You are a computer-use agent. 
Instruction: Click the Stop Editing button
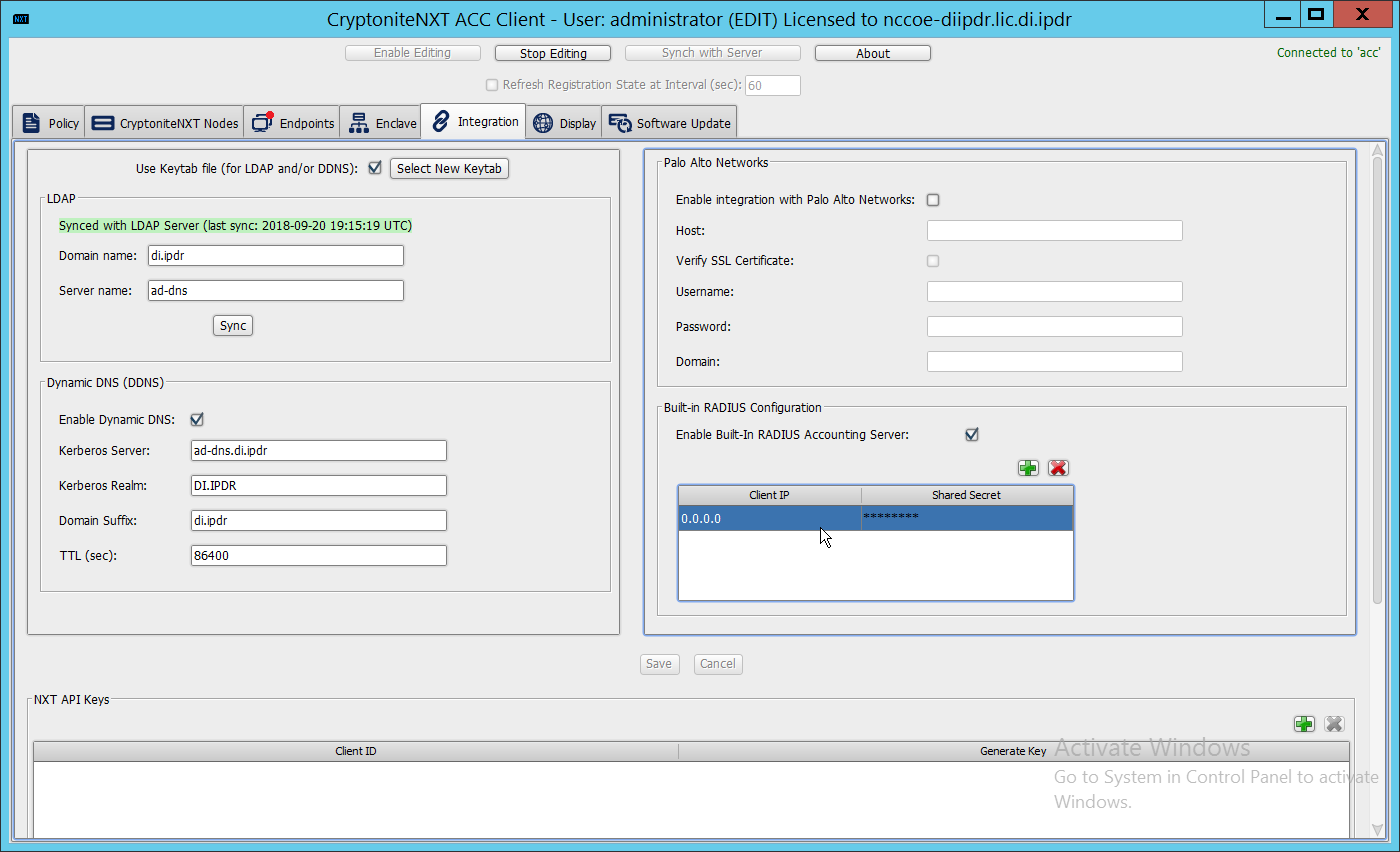click(553, 53)
